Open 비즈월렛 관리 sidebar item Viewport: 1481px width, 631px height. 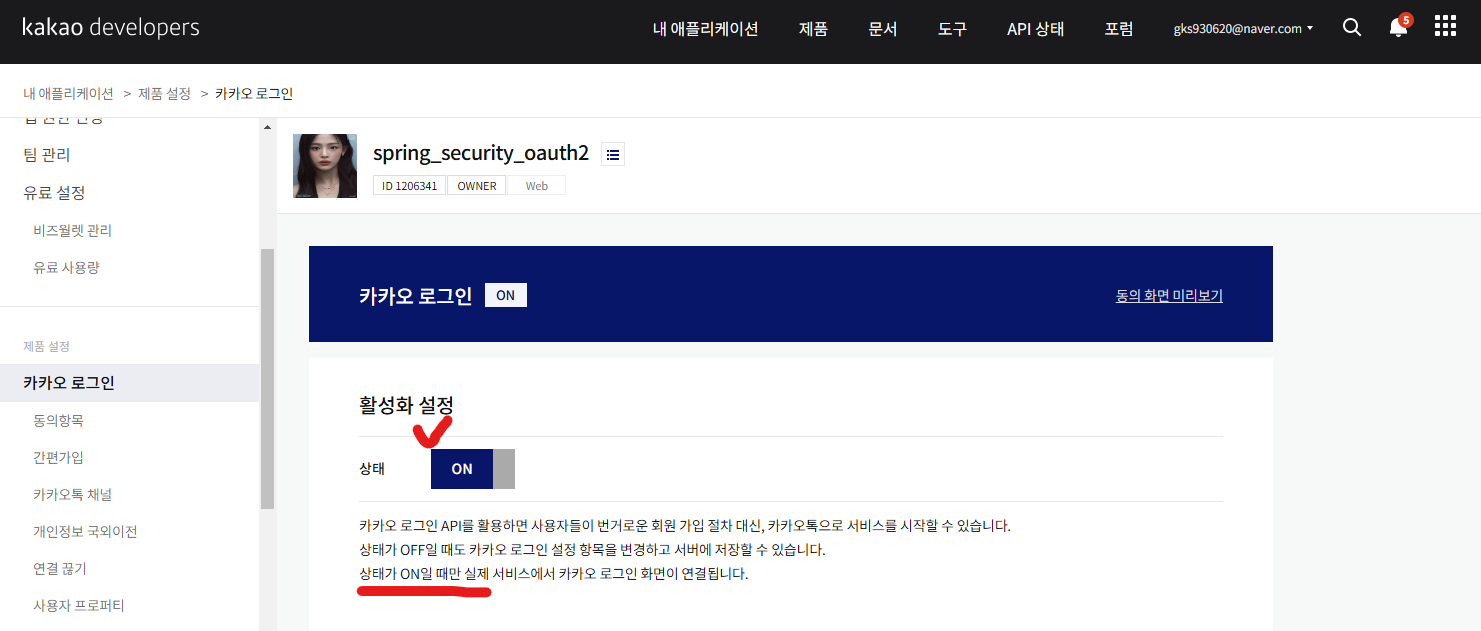72,230
